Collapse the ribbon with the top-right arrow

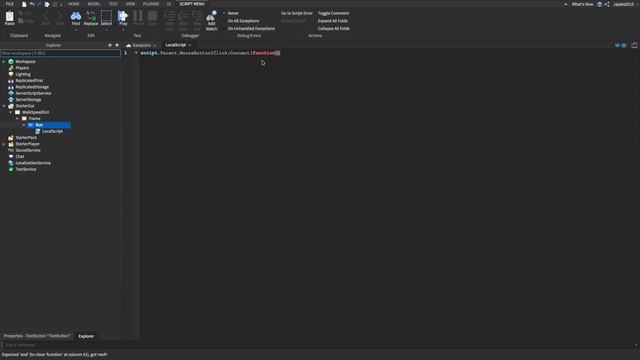click(565, 4)
